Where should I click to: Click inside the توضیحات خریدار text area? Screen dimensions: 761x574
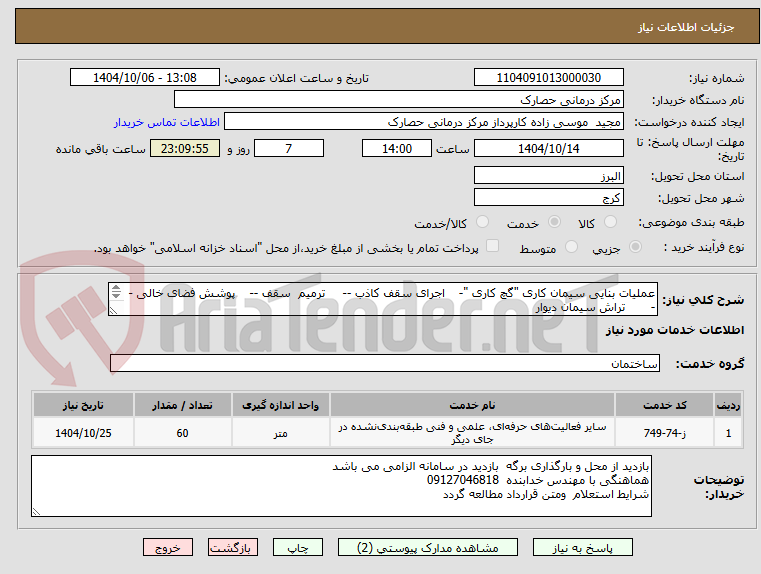tap(341, 486)
